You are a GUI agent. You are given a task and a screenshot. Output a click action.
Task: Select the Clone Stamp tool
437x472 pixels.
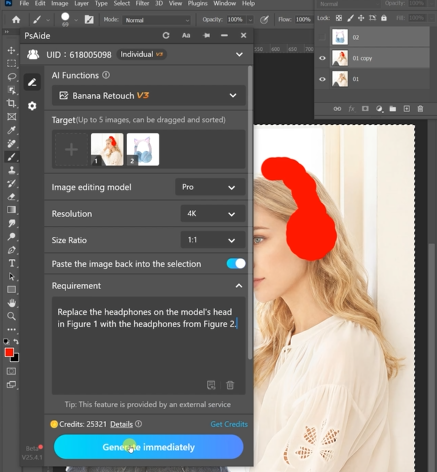click(x=12, y=170)
